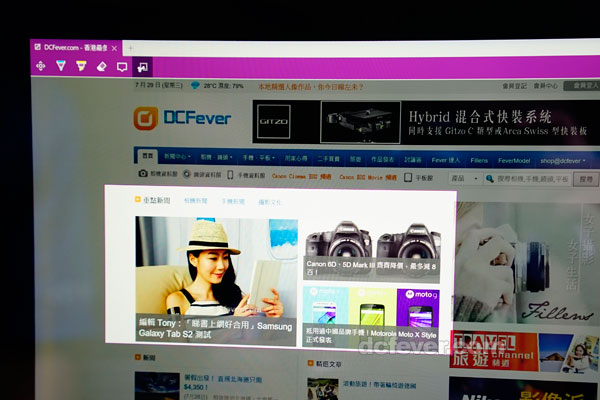Choose the Add a typed note tool
Viewport: 600px width, 400px height.
coord(122,67)
